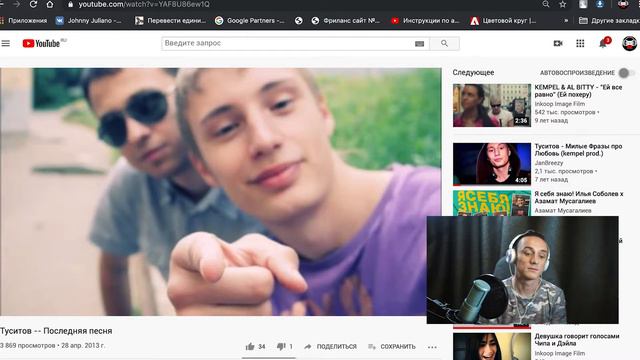This screenshot has height=360, width=640.
Task: Go to the browser home page icon
Action: tap(50, 4)
